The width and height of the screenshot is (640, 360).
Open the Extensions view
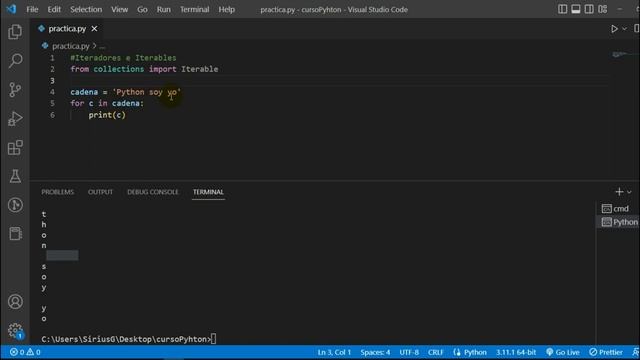(x=15, y=148)
